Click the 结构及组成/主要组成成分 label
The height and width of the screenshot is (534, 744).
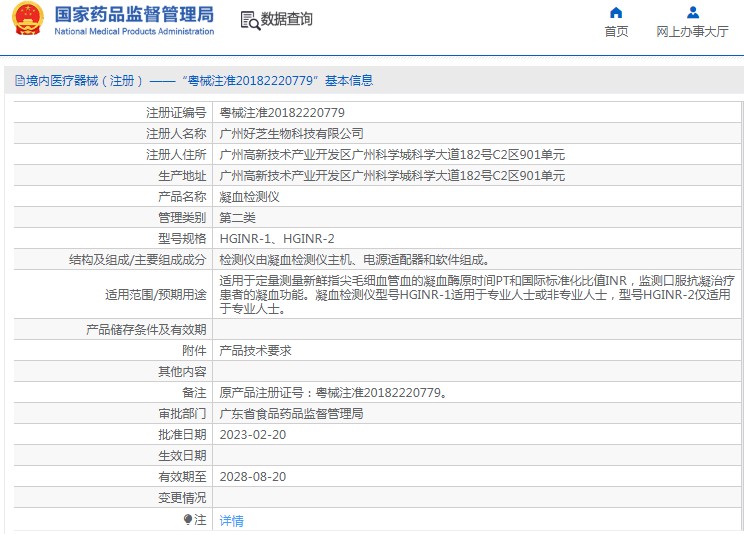(138, 260)
